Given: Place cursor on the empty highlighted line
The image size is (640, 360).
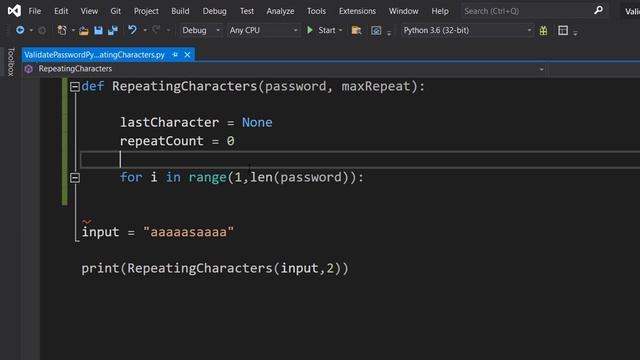Looking at the screenshot, I should coord(359,160).
